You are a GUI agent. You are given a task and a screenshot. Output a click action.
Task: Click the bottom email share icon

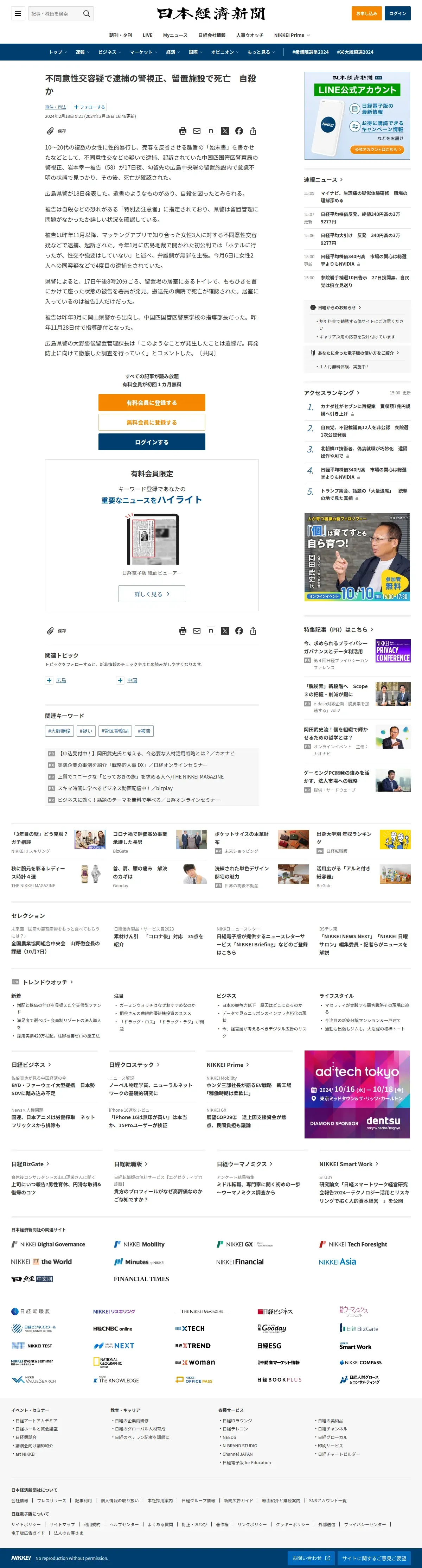pyautogui.click(x=197, y=630)
